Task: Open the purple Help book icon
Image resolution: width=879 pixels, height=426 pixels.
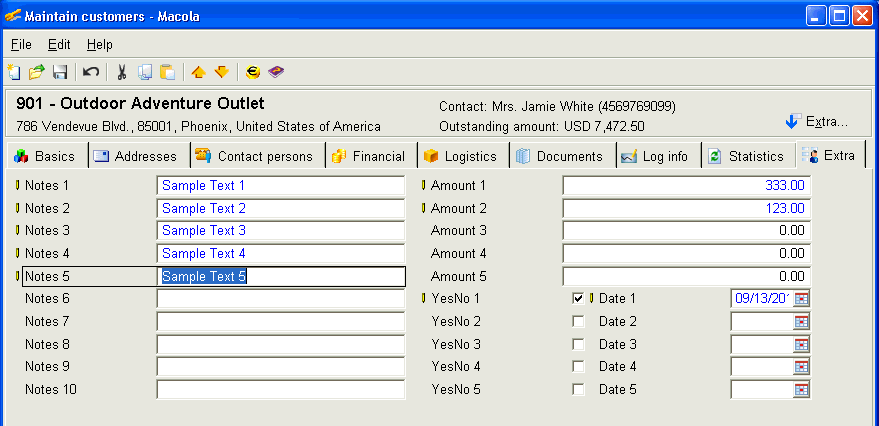Action: 276,72
